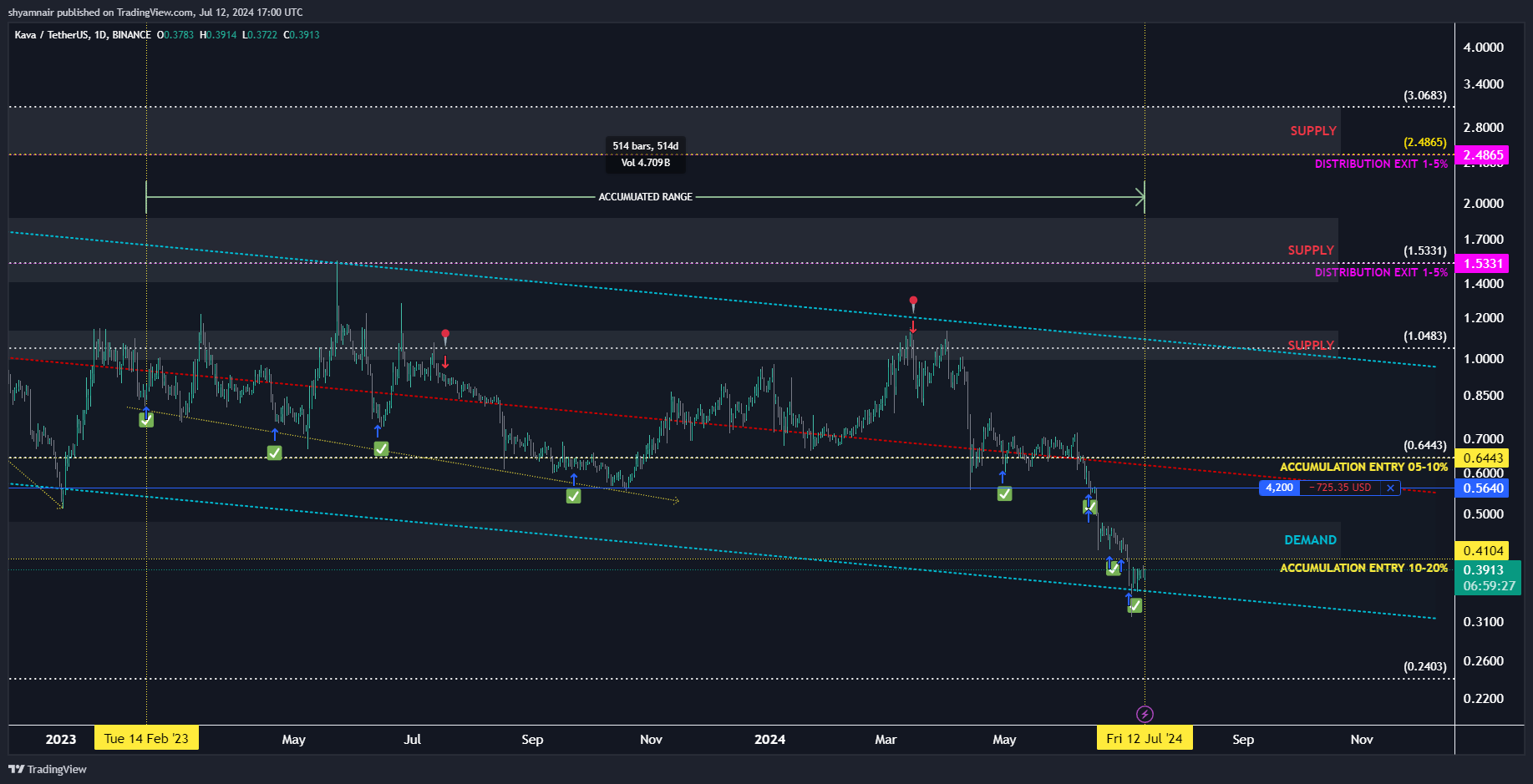Click the 'ACCUMULATION ENTRY 05-10%' label
The width and height of the screenshot is (1533, 784).
tap(1364, 467)
